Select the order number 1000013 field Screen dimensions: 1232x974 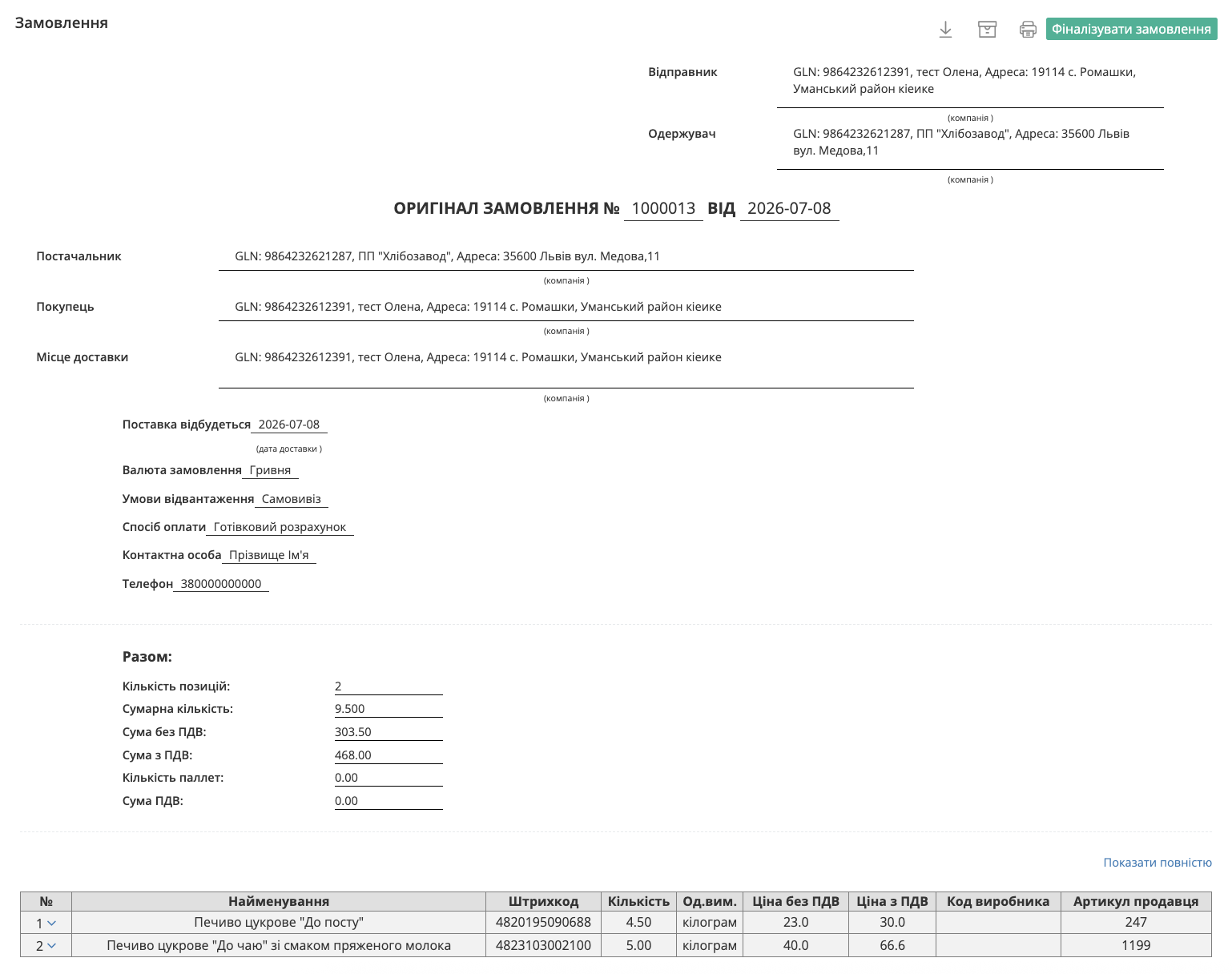[663, 208]
